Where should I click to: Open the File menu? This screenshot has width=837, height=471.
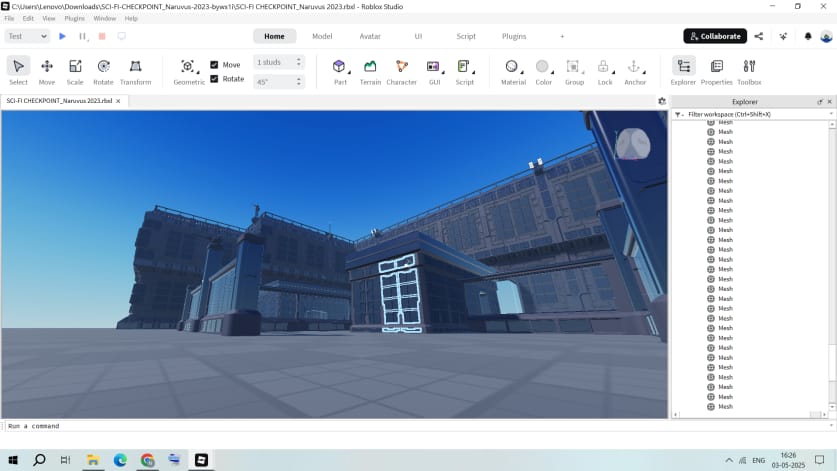coord(9,18)
